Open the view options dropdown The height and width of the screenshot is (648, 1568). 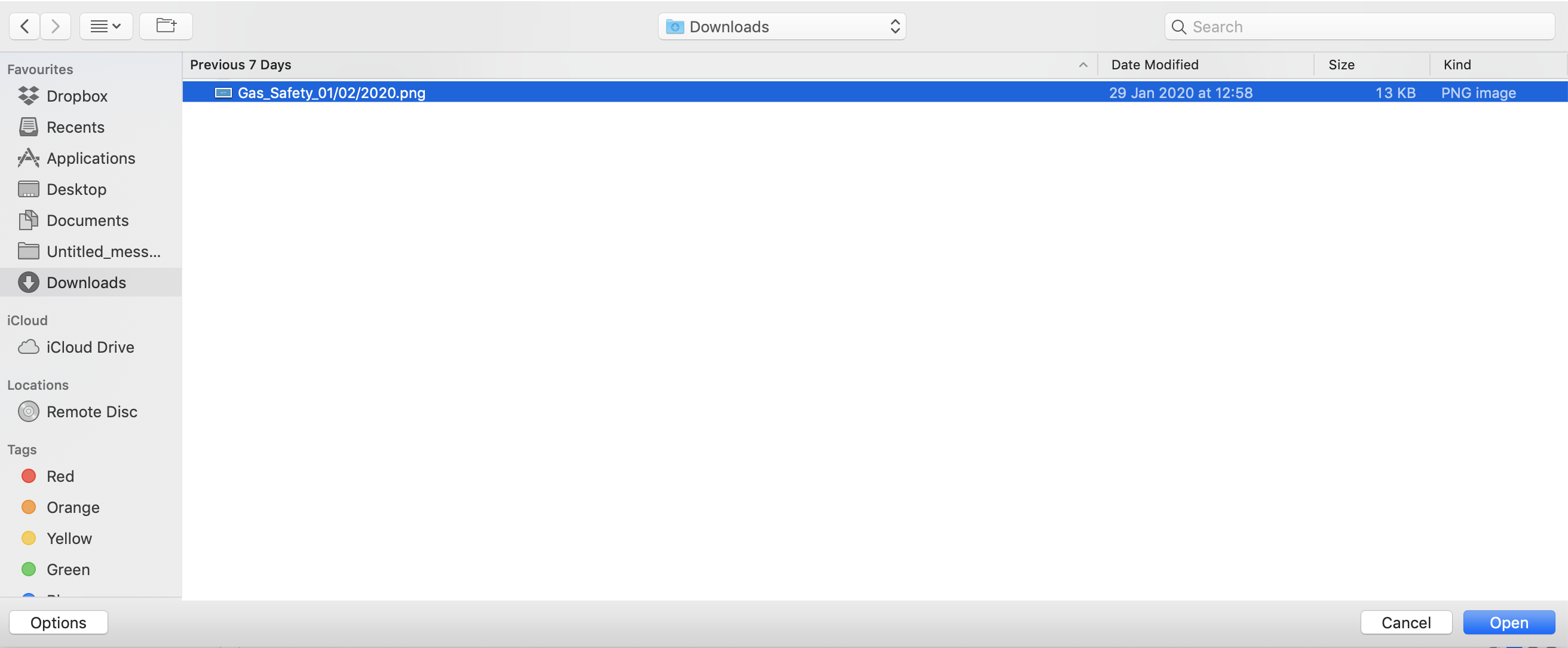pos(106,26)
